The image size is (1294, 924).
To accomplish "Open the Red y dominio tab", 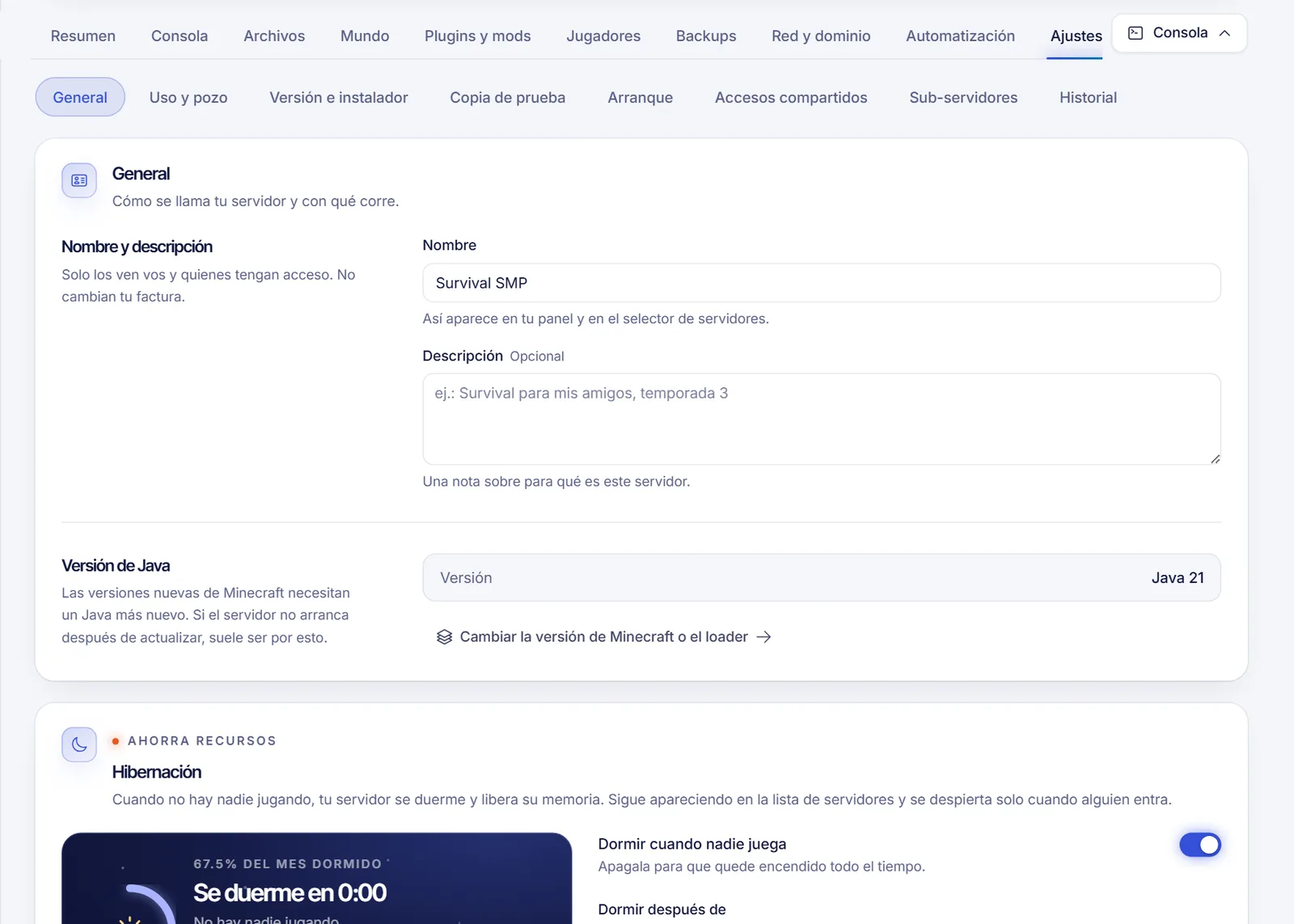I will [821, 36].
